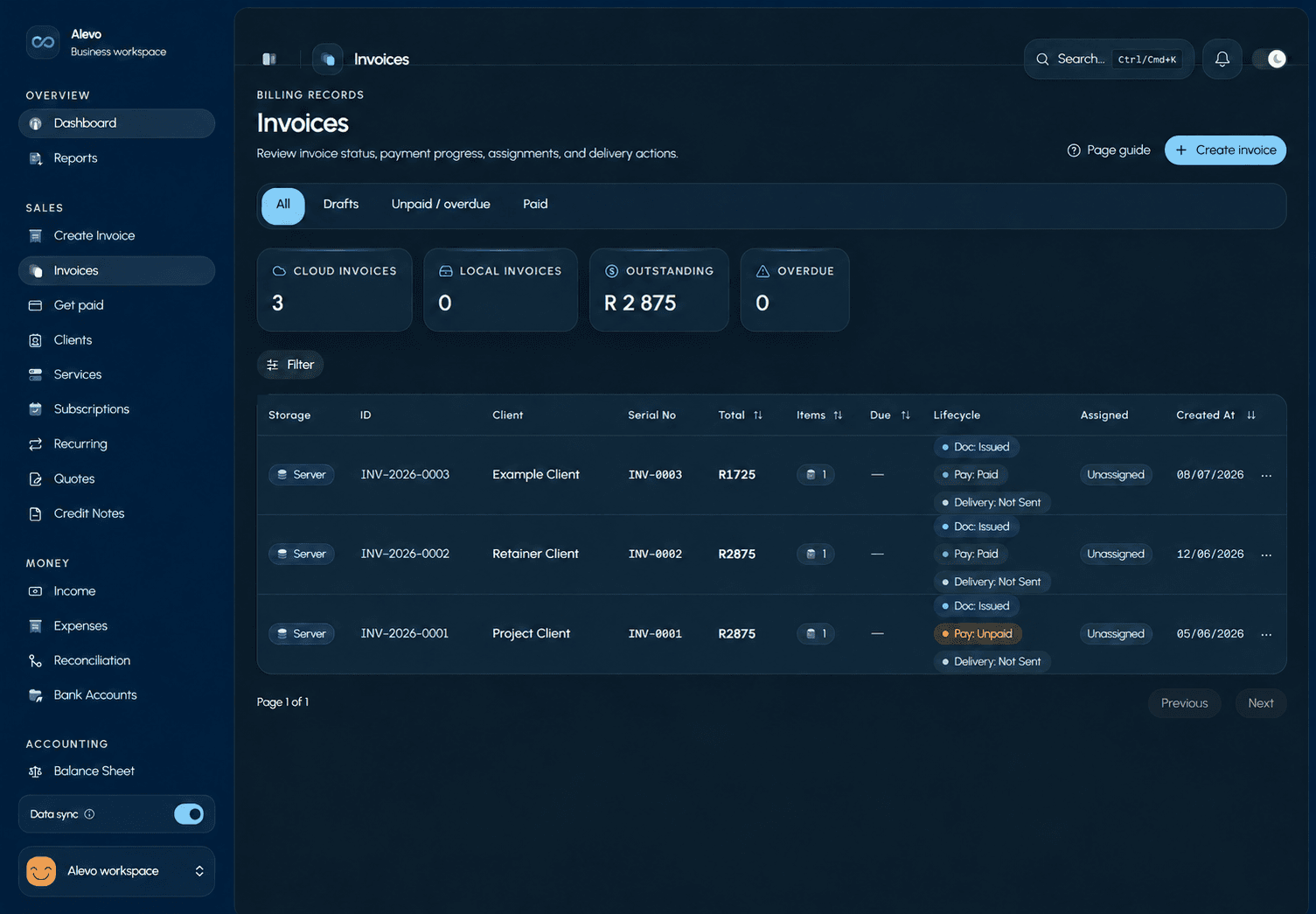Open the notifications bell icon

(1222, 59)
